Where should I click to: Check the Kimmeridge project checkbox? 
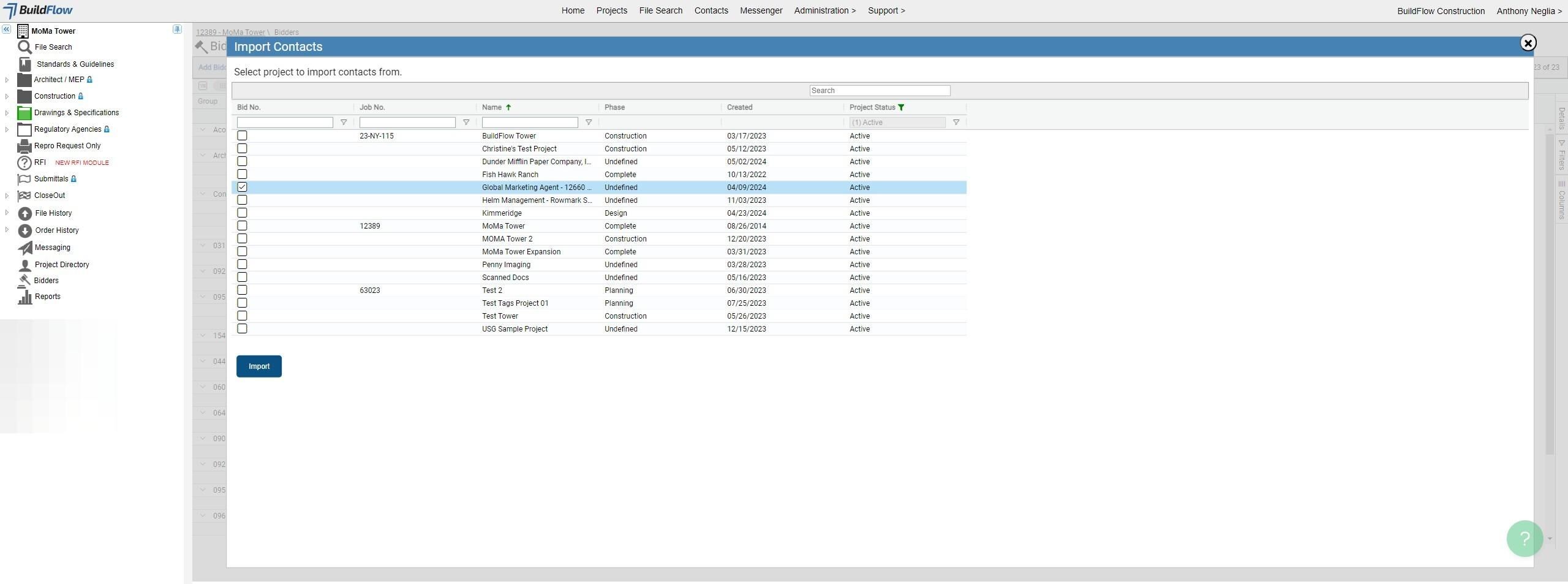(242, 213)
